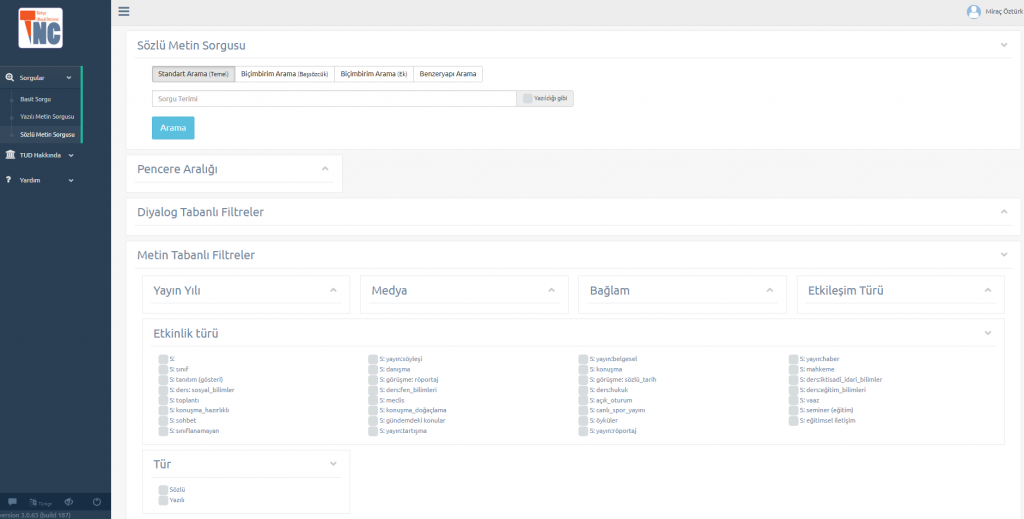This screenshot has width=1024, height=519.
Task: Open the Yazılı Metin Sorgusu menu item
Action: (47, 117)
